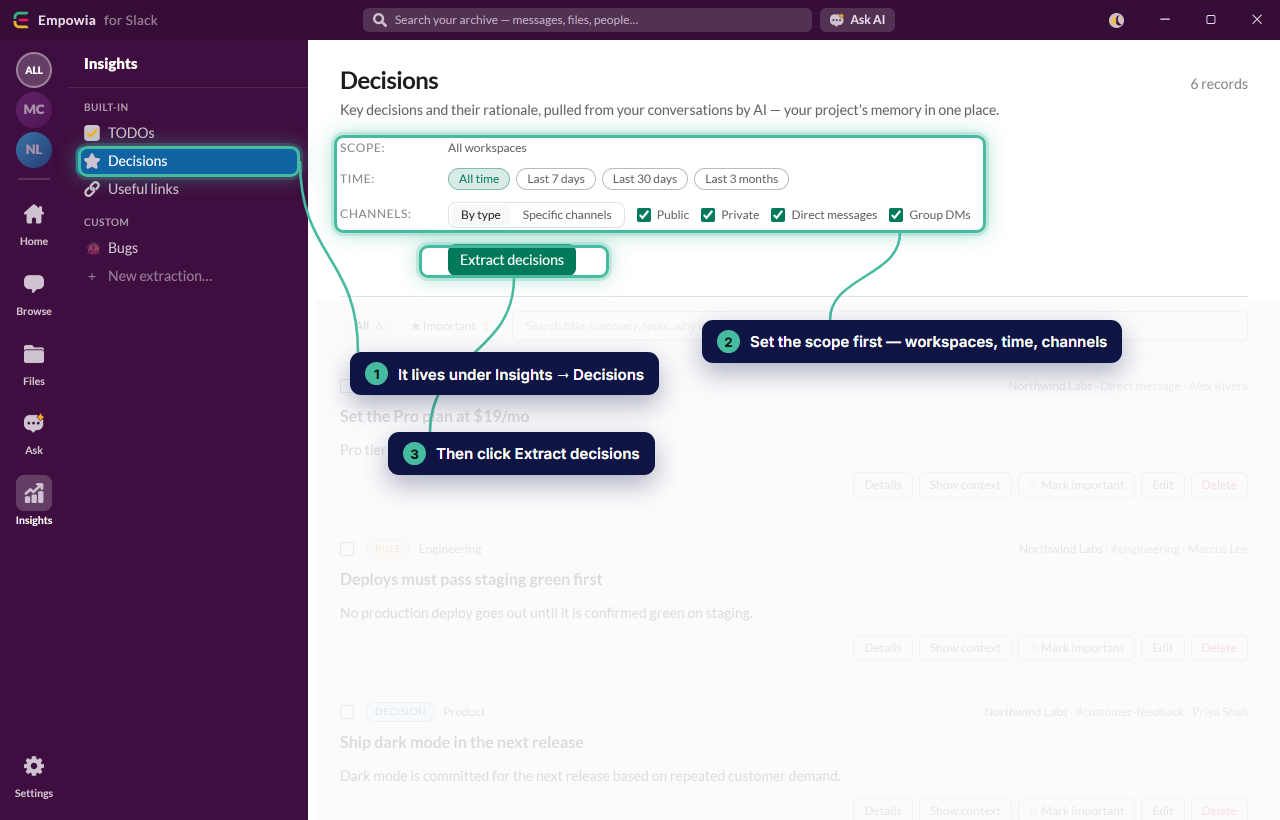
Task: Focus the Search your archive field
Action: click(587, 20)
